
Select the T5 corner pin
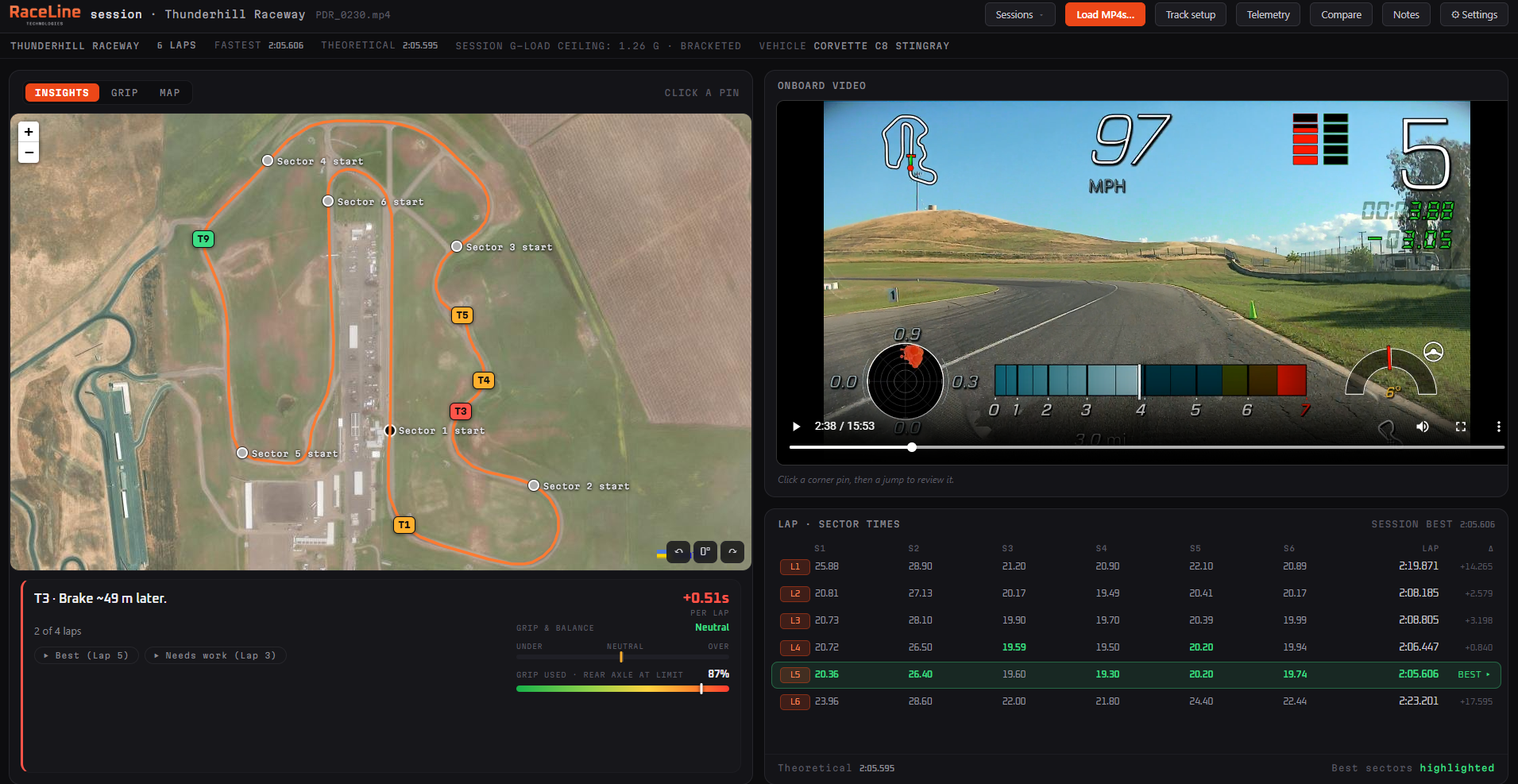point(462,315)
